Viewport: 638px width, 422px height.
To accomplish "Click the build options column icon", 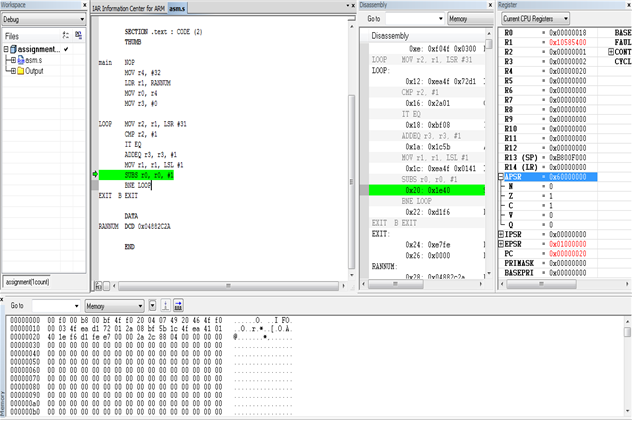I will (66, 35).
